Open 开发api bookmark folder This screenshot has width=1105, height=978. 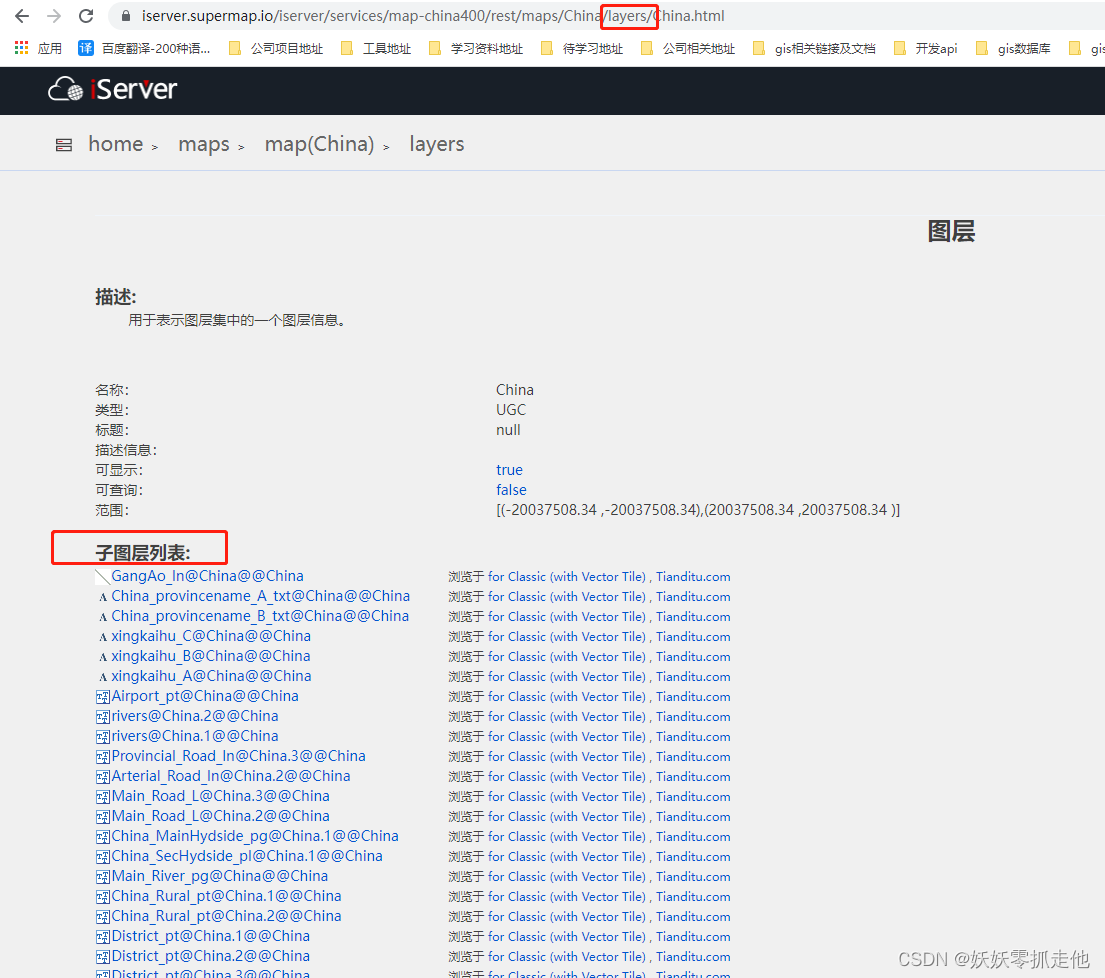pos(925,48)
